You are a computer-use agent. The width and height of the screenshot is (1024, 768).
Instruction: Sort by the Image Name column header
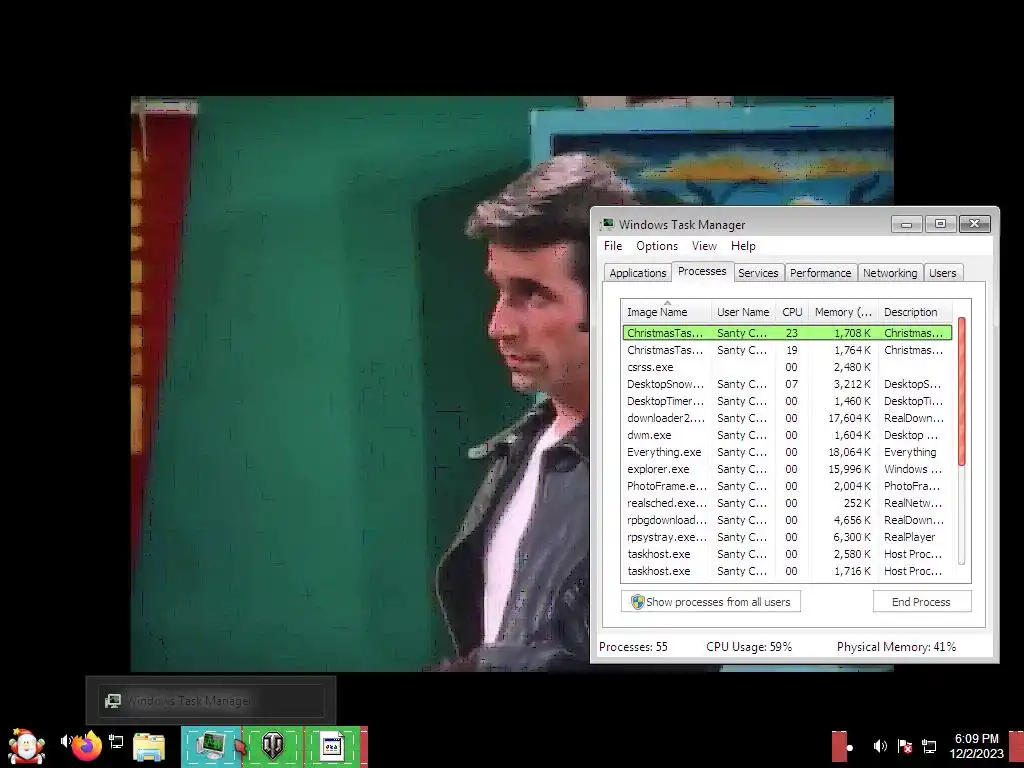click(666, 312)
